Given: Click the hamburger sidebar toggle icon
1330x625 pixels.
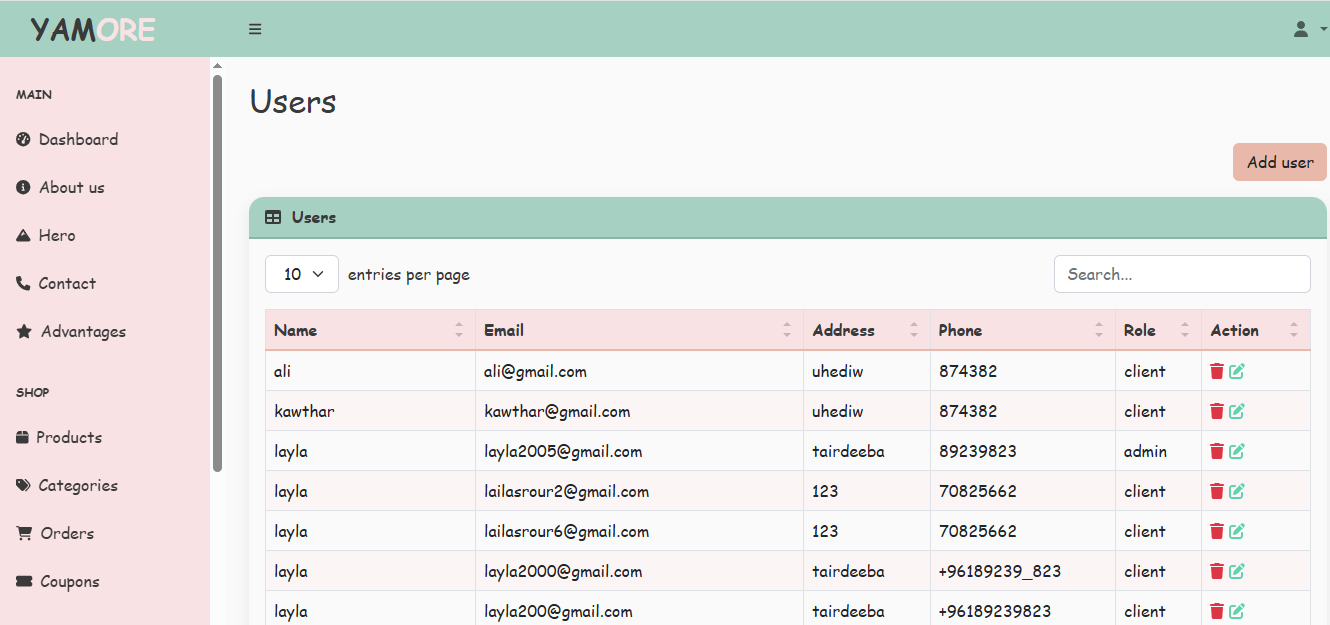Looking at the screenshot, I should point(255,29).
